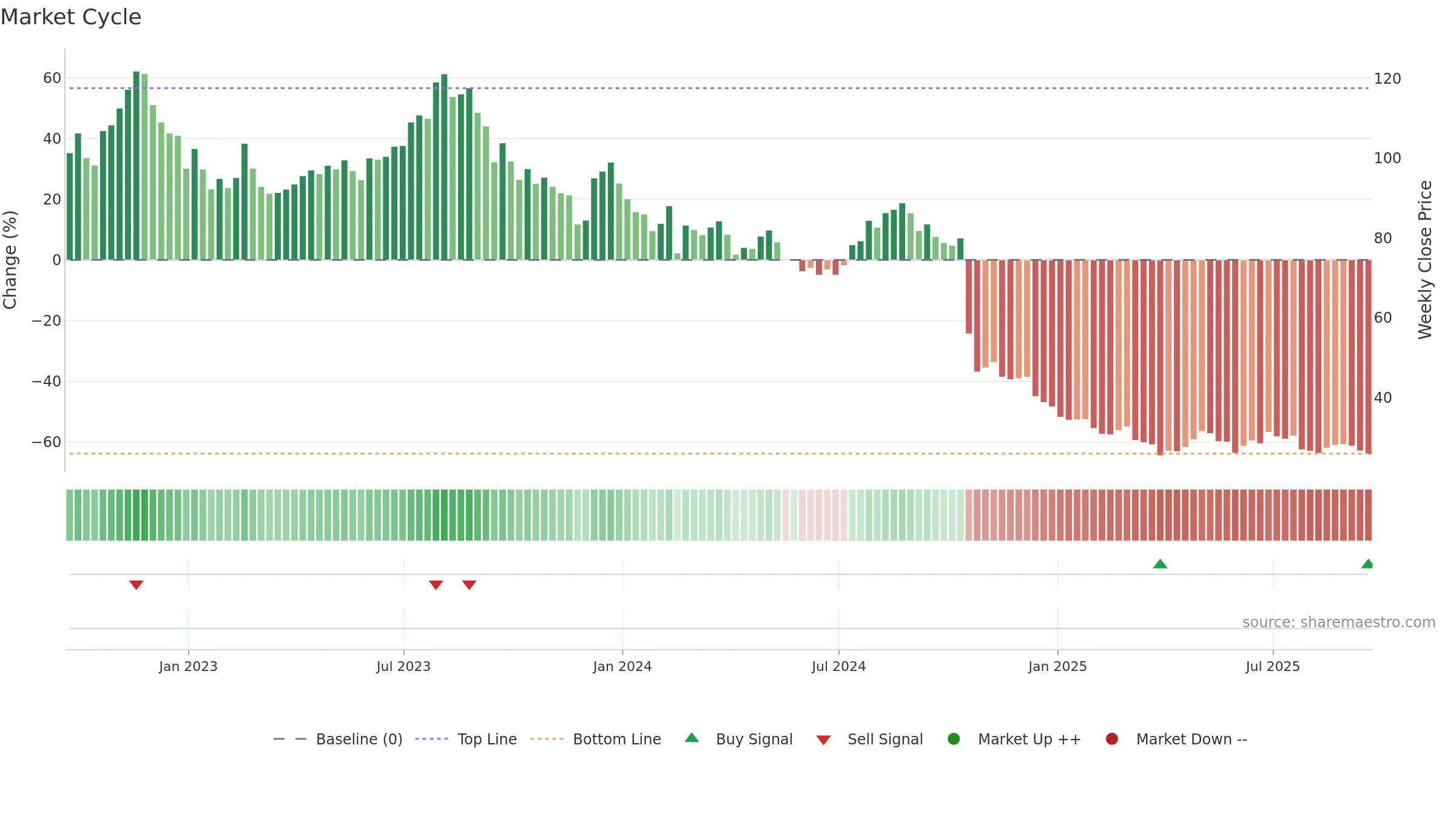Click the Jul 2023 x-axis label
Viewport: 1456px width, 819px height.
pyautogui.click(x=403, y=666)
